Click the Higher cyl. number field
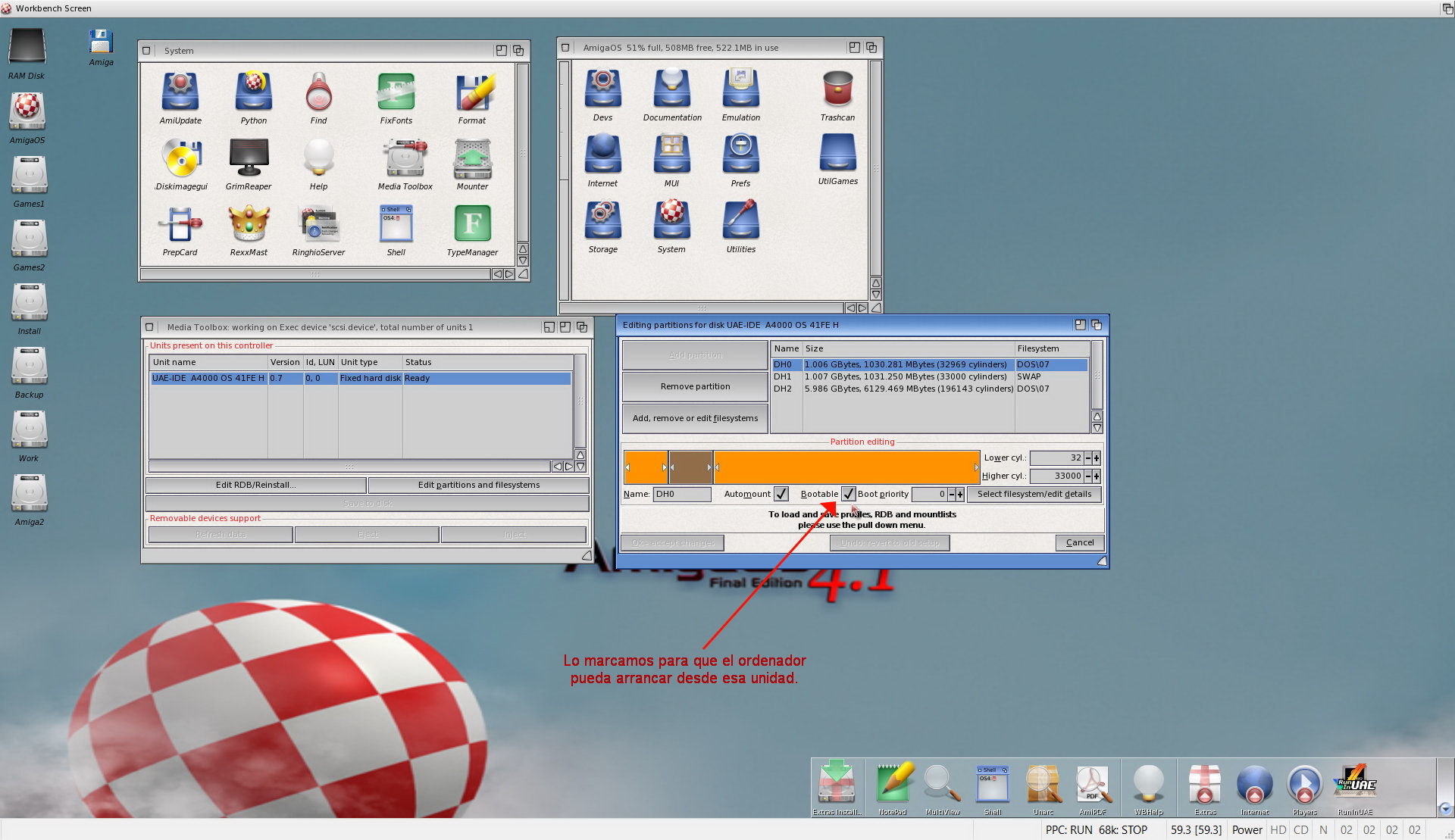The image size is (1455, 840). click(1056, 476)
